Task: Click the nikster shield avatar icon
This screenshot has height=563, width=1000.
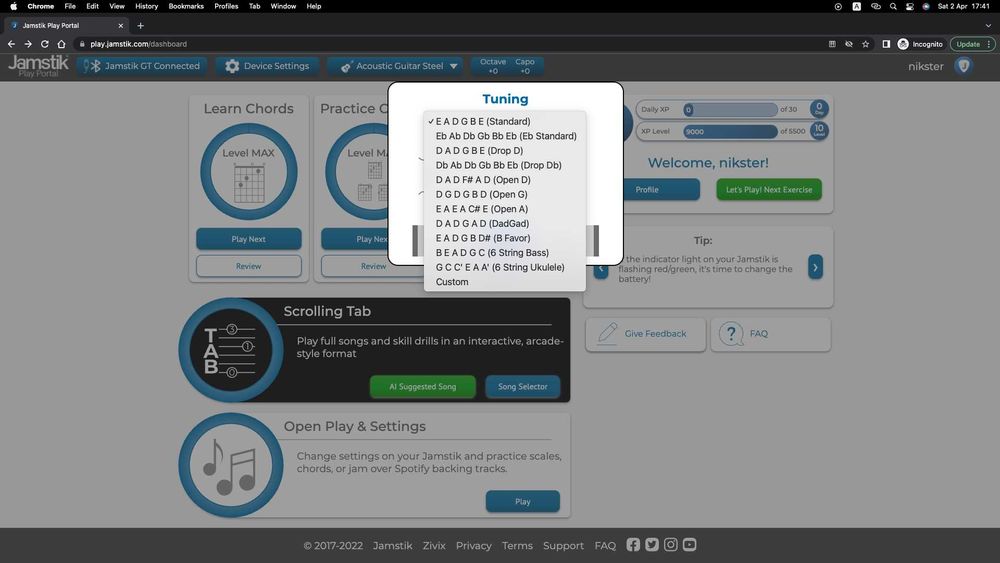Action: coord(964,66)
